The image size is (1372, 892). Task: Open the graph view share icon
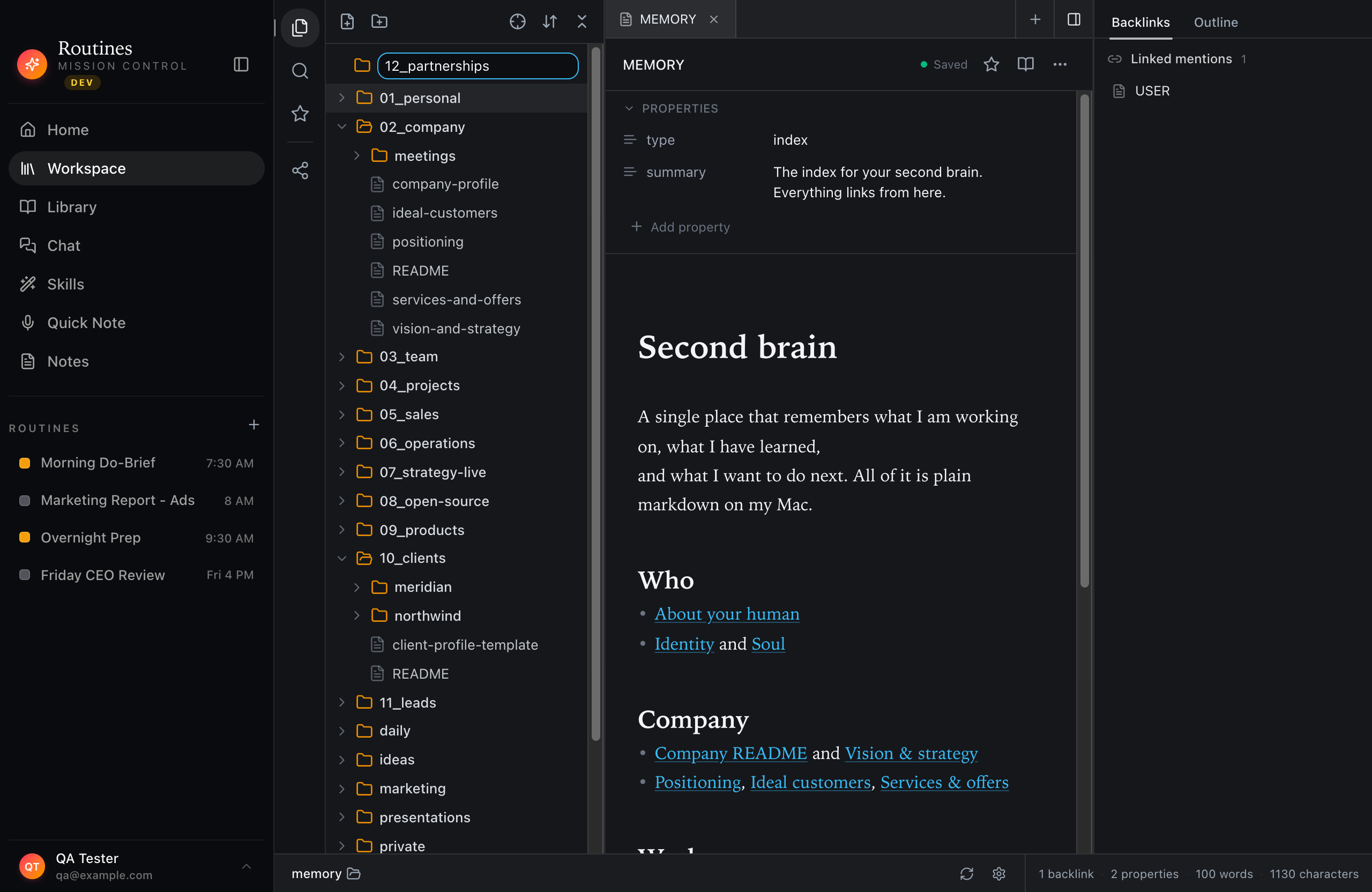tap(300, 170)
